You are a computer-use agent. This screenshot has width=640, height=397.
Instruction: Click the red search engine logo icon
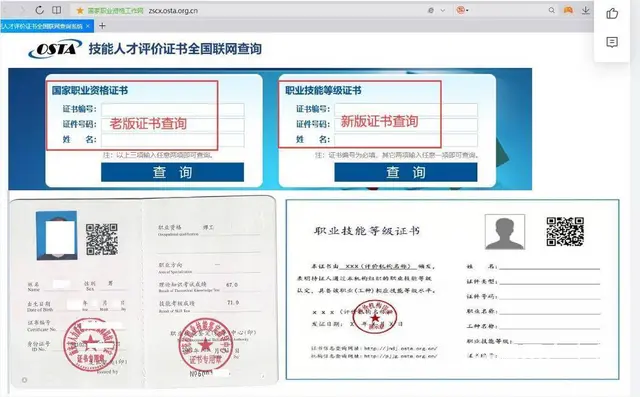click(x=460, y=10)
